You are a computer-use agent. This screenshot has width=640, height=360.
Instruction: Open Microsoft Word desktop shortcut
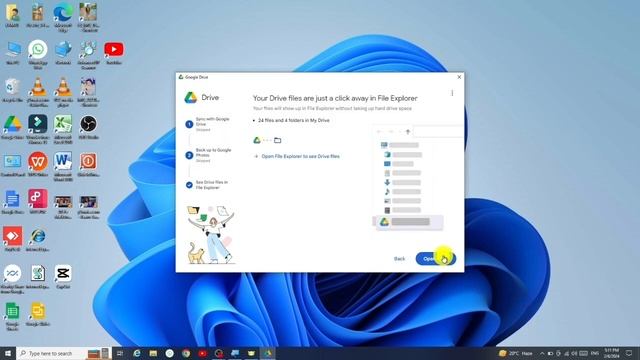click(63, 166)
